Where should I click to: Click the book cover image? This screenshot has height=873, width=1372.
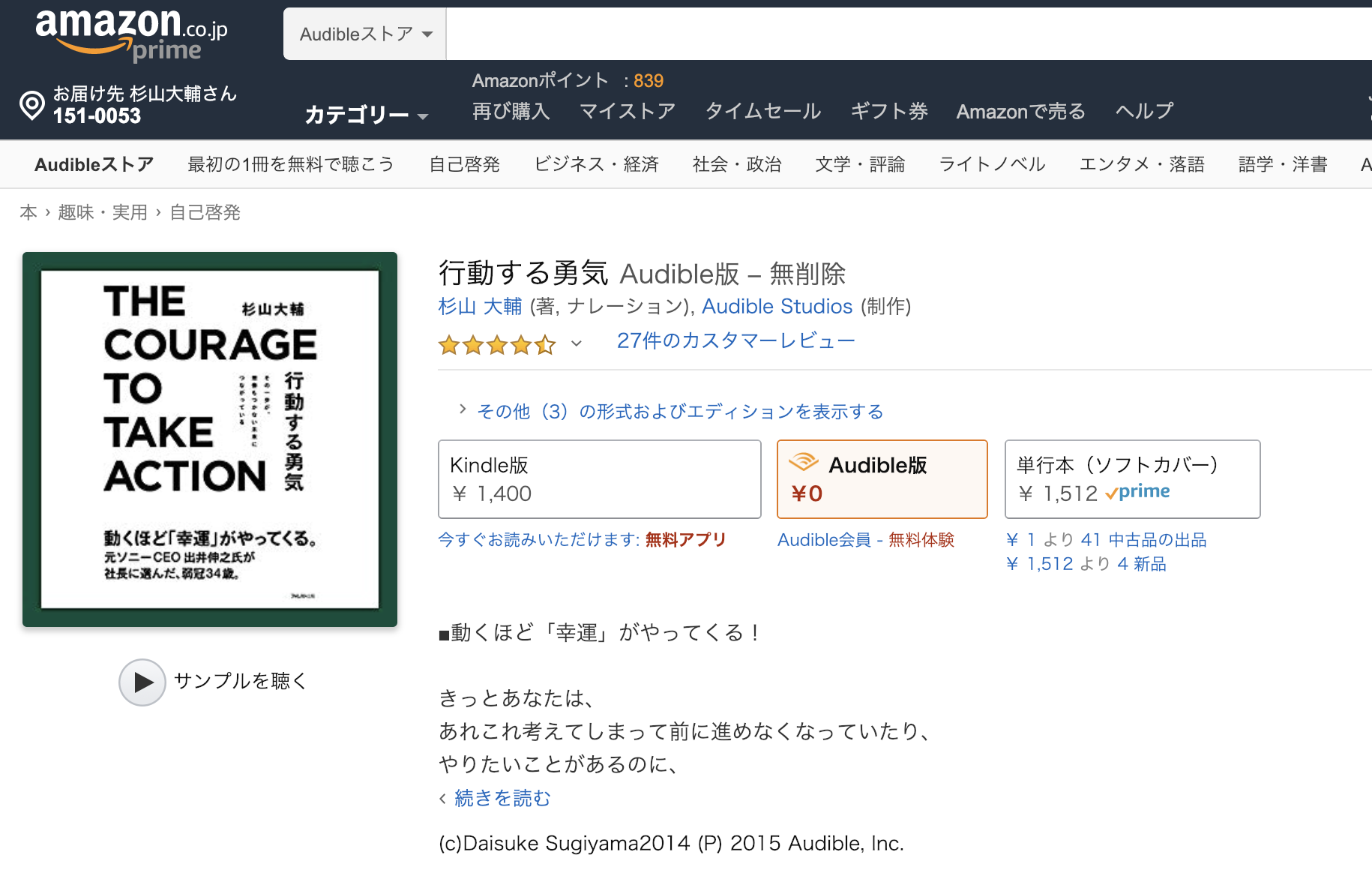[x=210, y=439]
